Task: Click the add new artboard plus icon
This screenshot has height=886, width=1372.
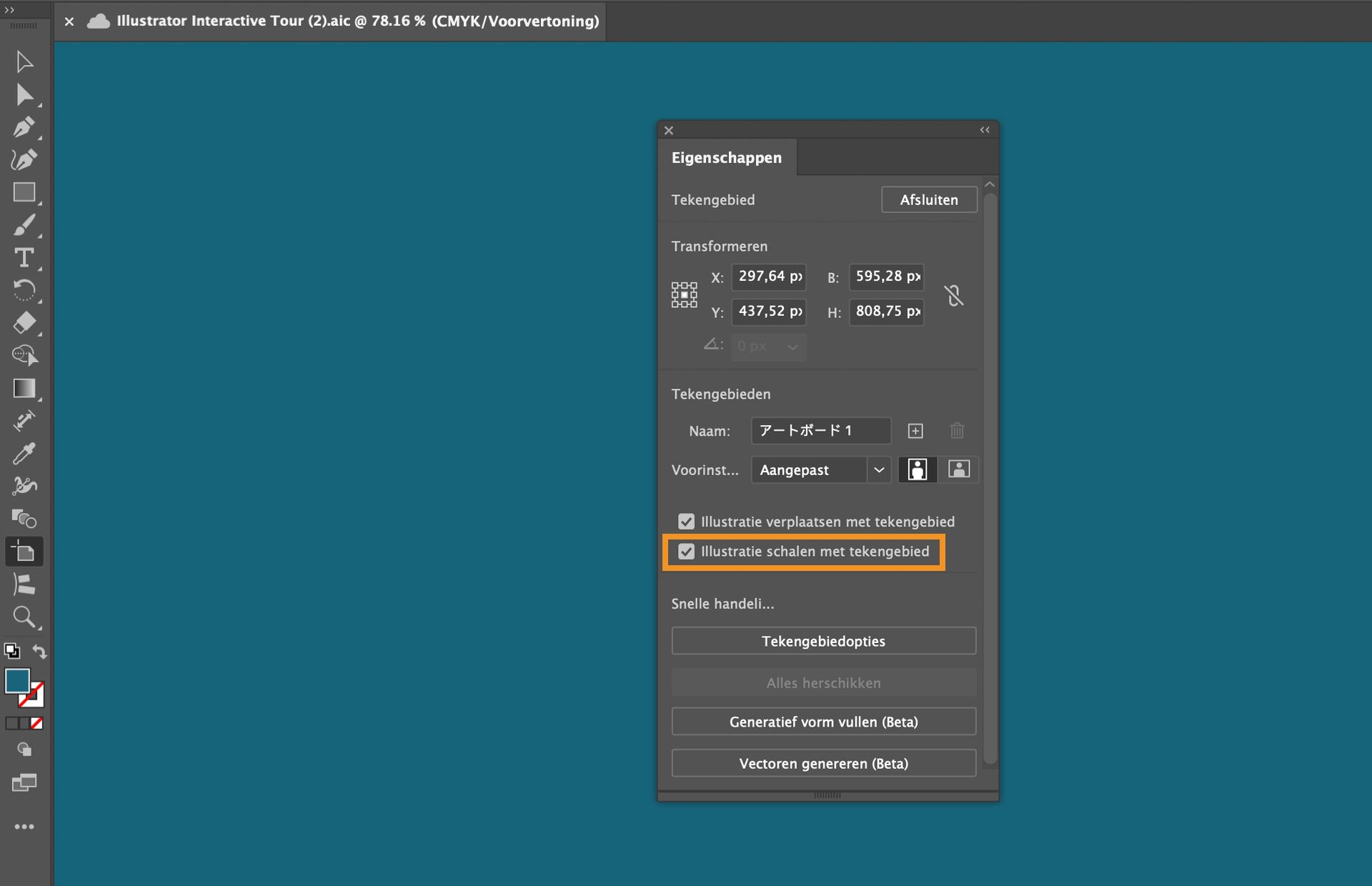Action: [915, 431]
